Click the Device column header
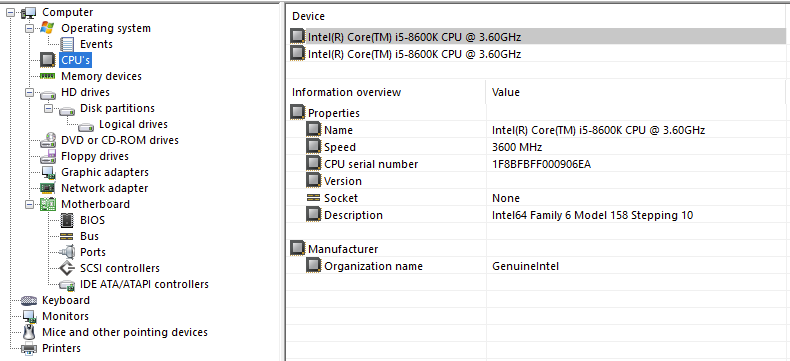Viewport: 790px width, 361px height. pyautogui.click(x=308, y=16)
